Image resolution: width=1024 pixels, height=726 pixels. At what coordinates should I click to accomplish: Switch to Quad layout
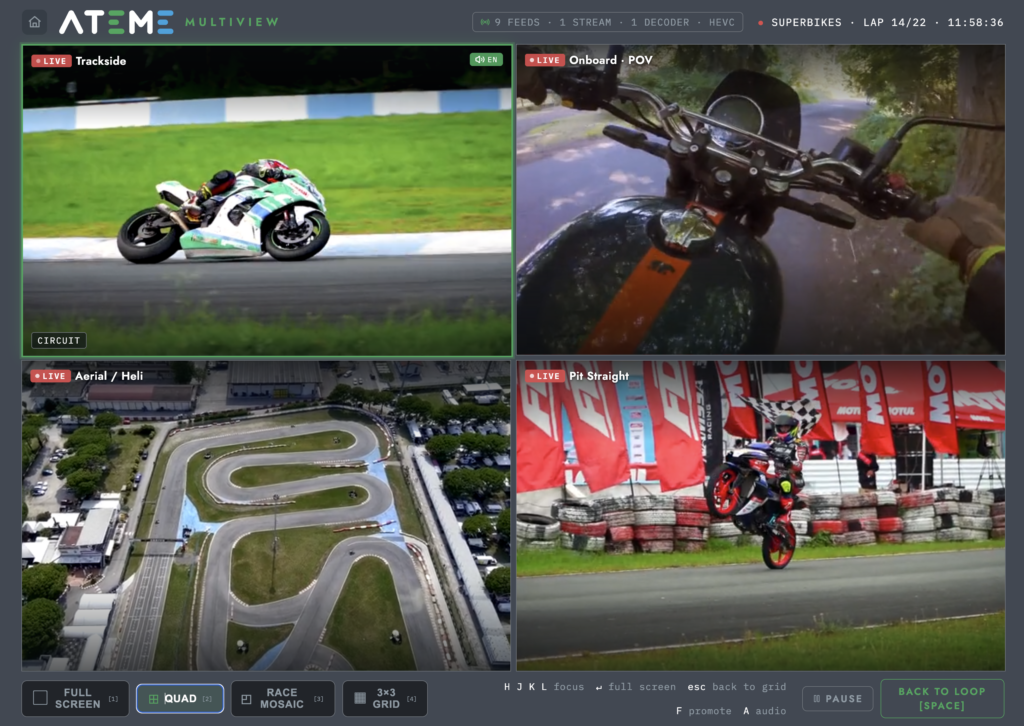pos(180,699)
